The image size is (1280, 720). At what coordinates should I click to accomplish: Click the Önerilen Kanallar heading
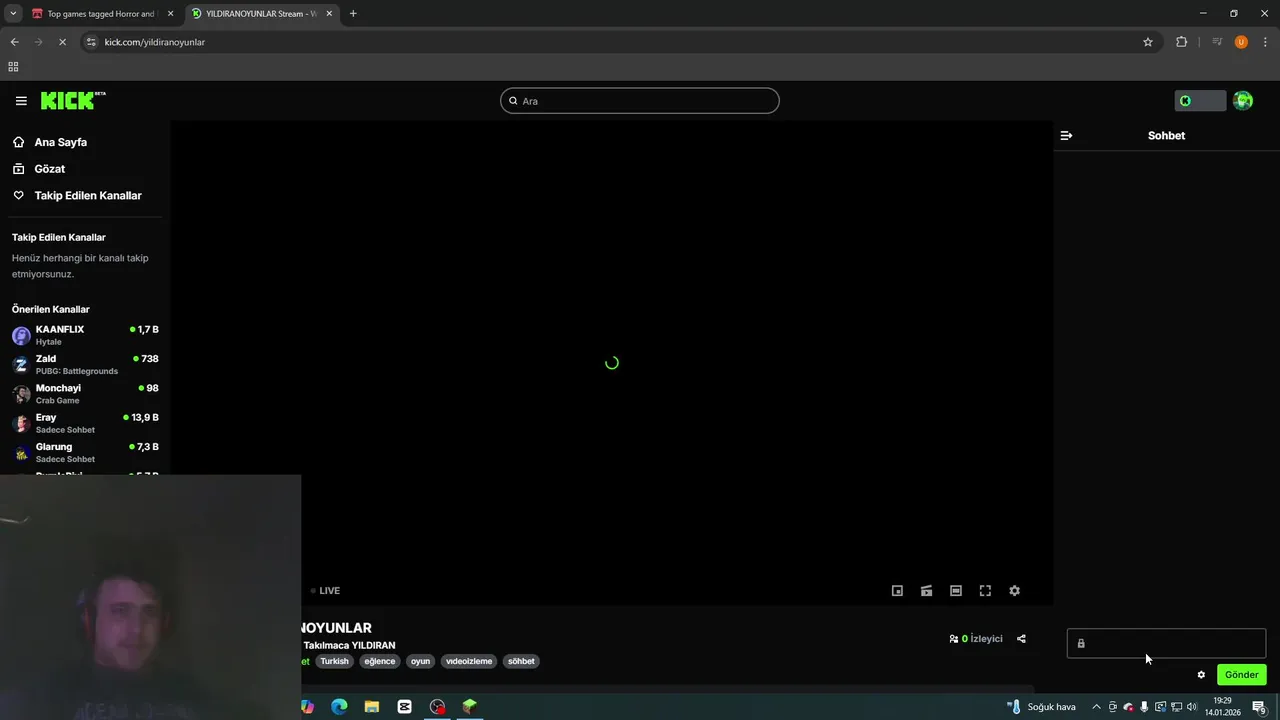point(51,310)
